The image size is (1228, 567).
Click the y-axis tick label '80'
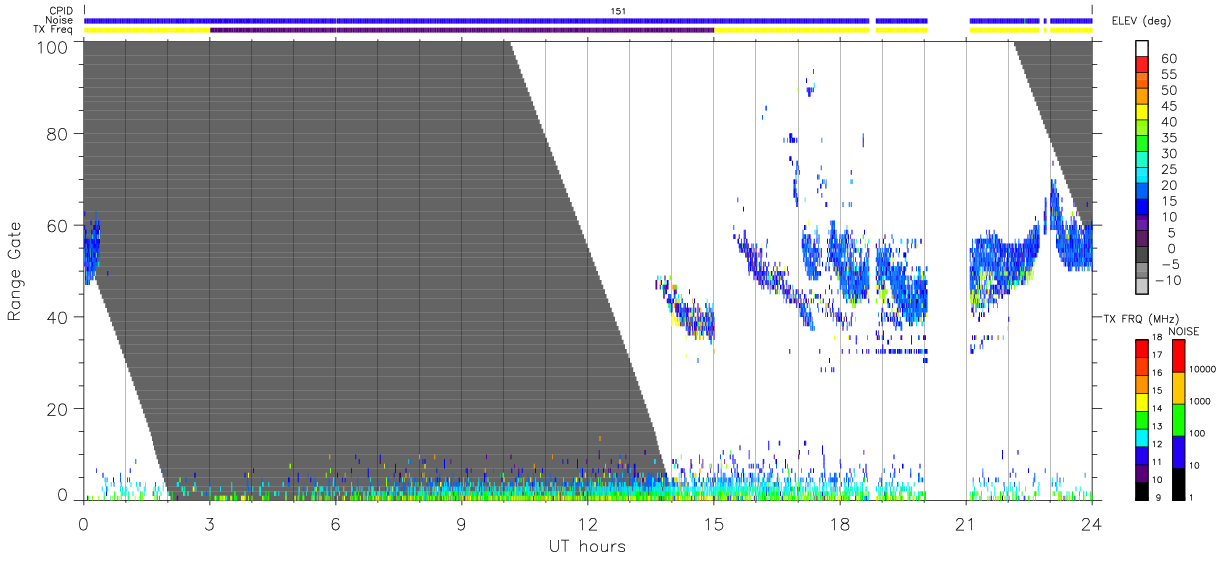pyautogui.click(x=57, y=135)
